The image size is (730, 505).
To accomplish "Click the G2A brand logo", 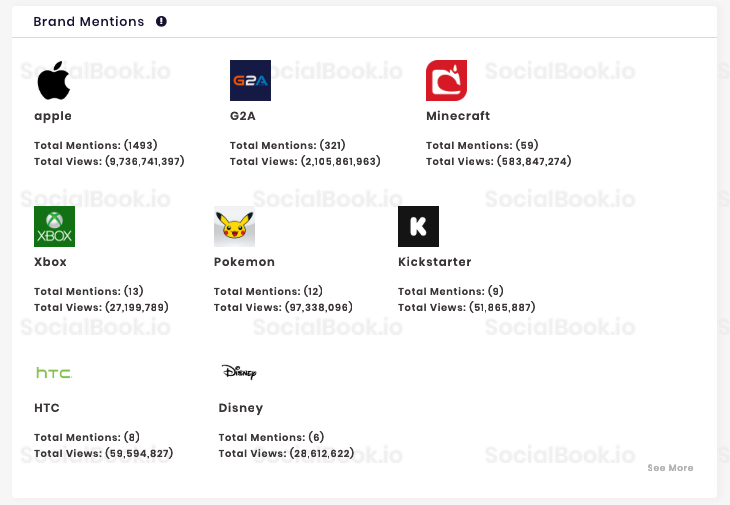I will tap(250, 80).
